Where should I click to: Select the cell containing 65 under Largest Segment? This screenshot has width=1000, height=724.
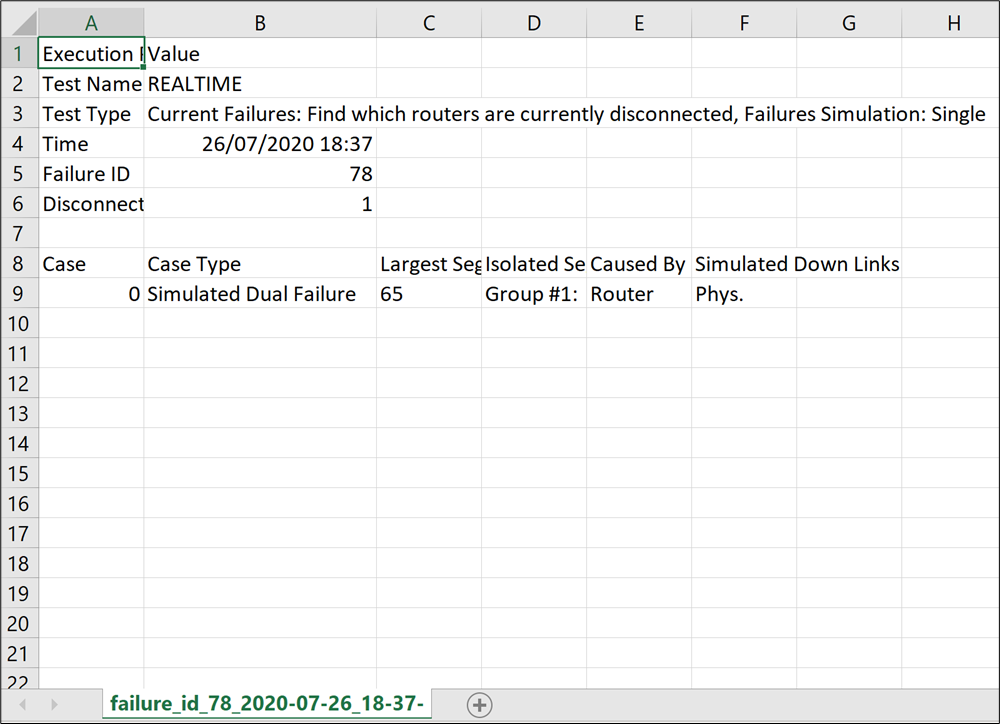tap(428, 293)
